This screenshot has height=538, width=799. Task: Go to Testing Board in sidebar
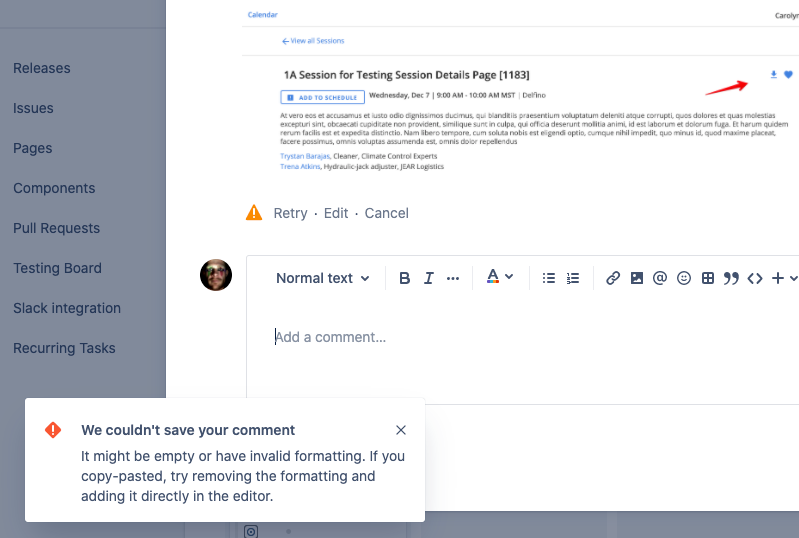pyautogui.click(x=57, y=268)
